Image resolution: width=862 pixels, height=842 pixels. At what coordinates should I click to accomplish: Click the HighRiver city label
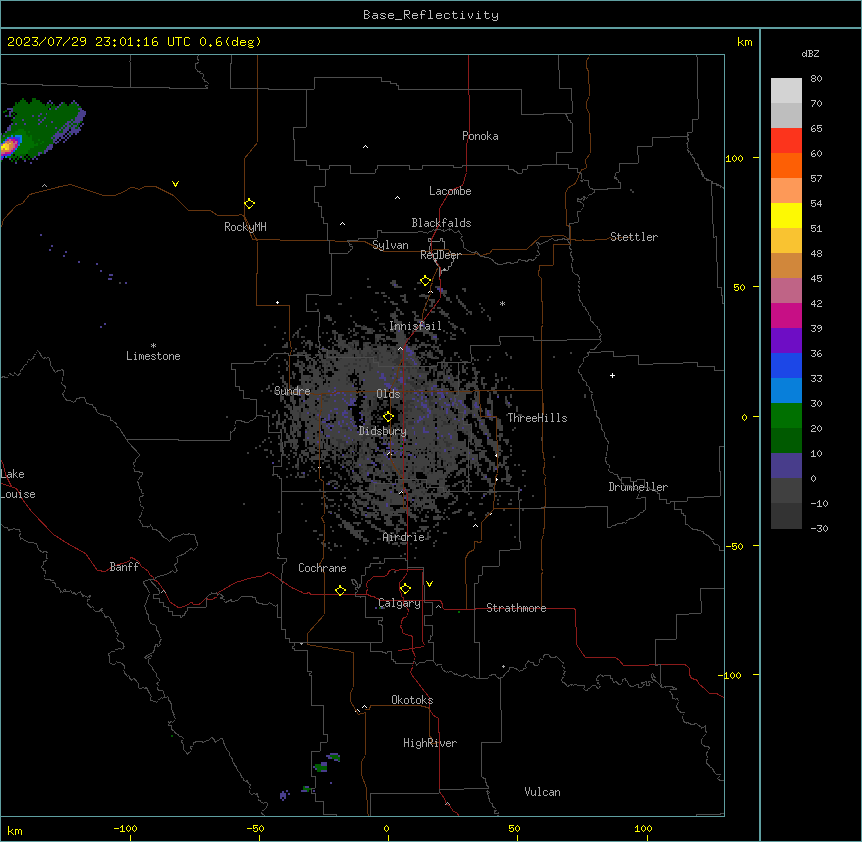pos(430,743)
